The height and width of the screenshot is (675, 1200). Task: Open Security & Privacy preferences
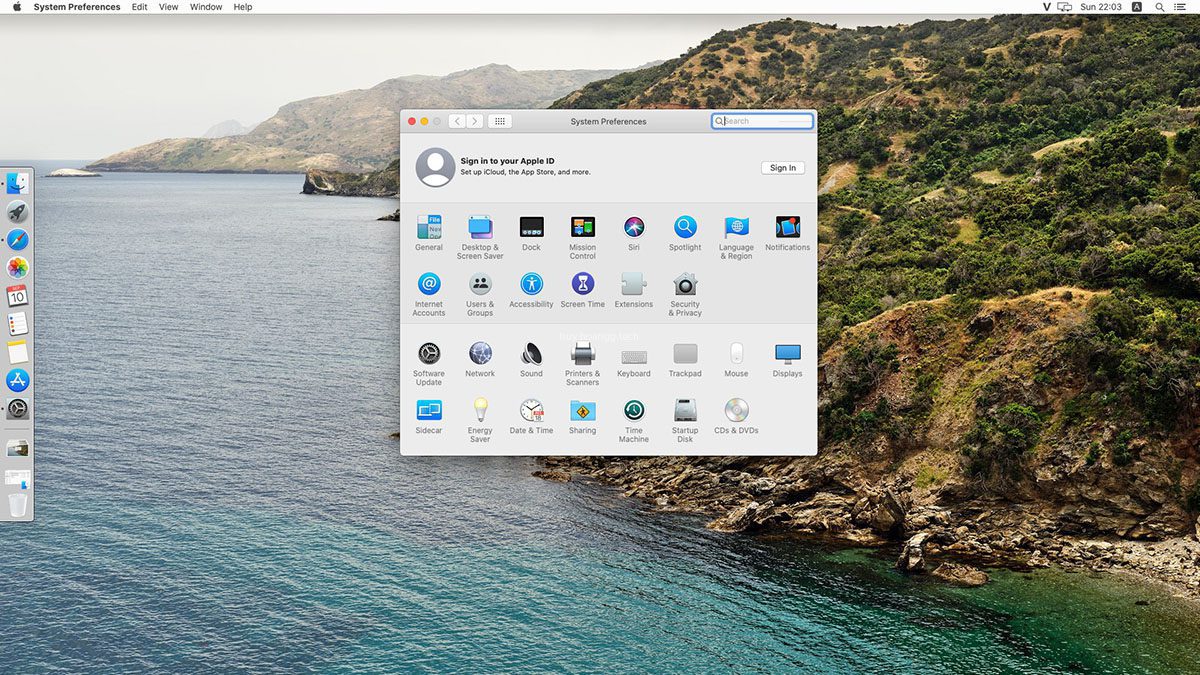[685, 294]
